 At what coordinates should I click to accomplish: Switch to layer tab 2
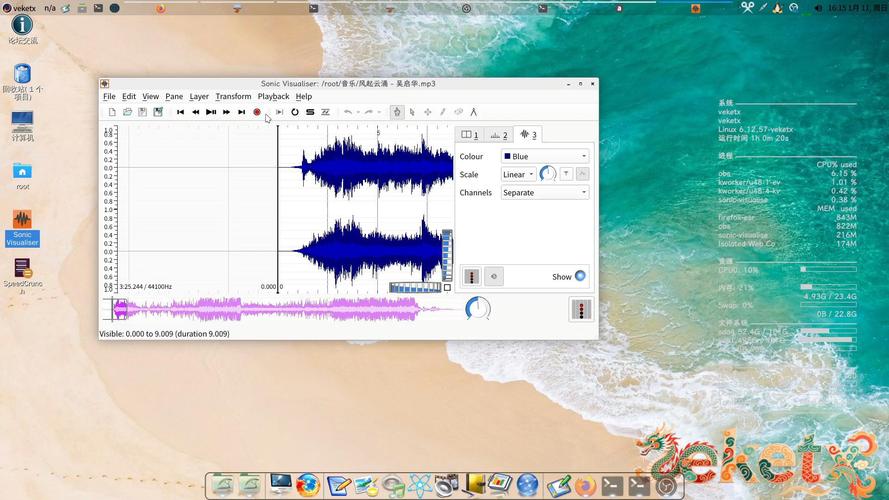click(499, 135)
